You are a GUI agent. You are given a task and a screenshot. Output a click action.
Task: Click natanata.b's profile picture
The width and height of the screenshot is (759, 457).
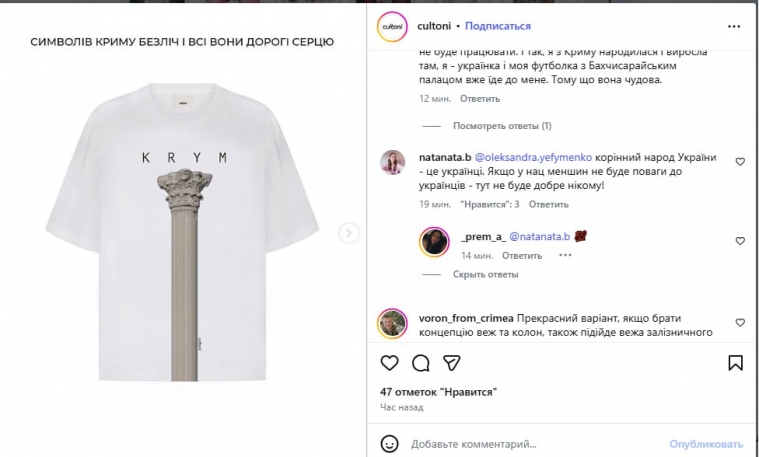click(x=392, y=162)
